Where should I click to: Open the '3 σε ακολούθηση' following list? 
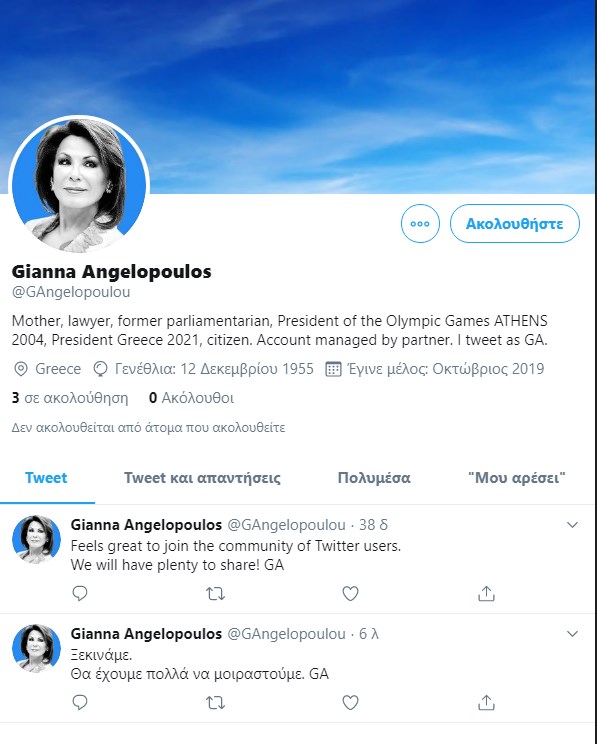[x=70, y=398]
